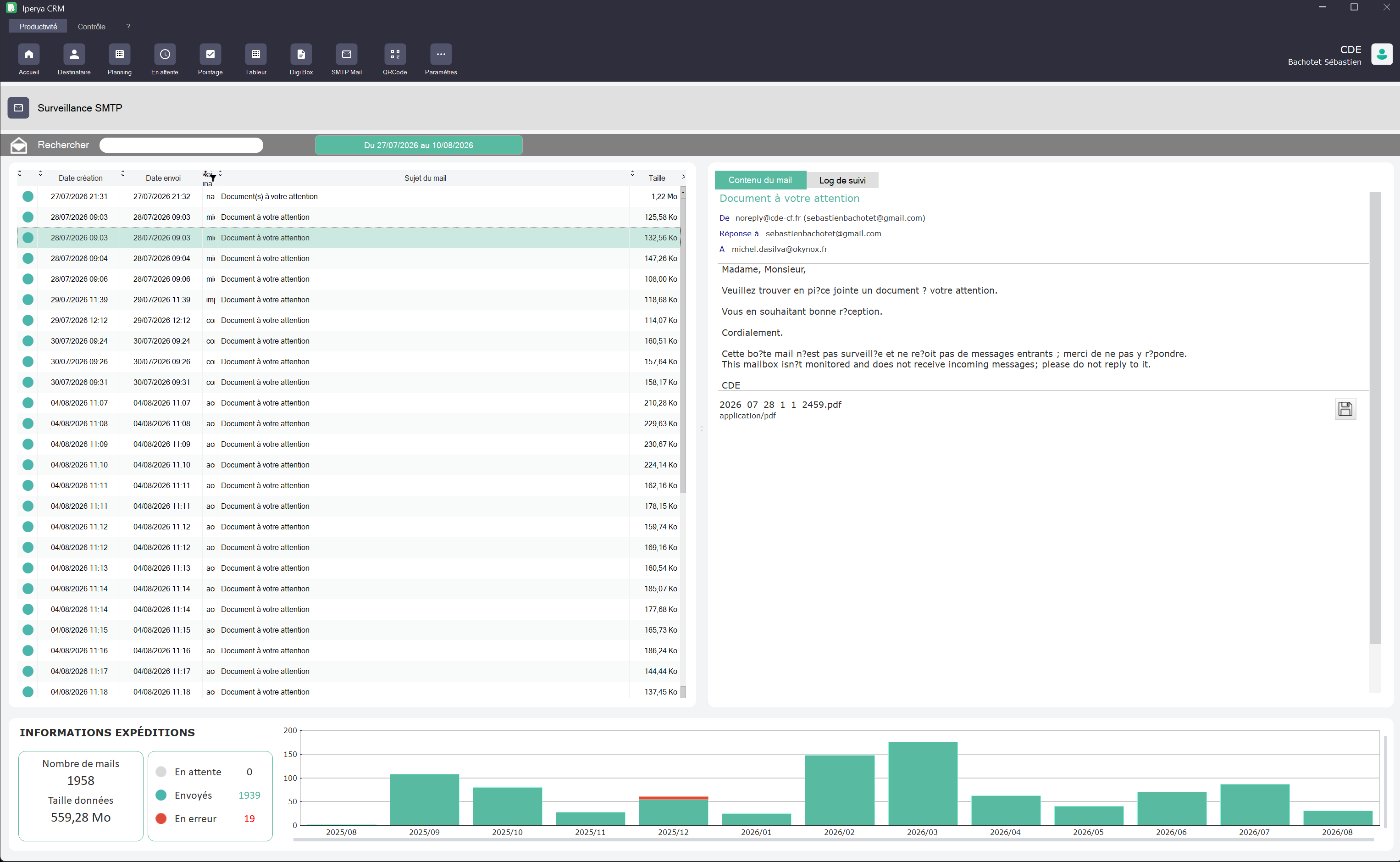Select the row sized 1,22 Mo

point(349,197)
